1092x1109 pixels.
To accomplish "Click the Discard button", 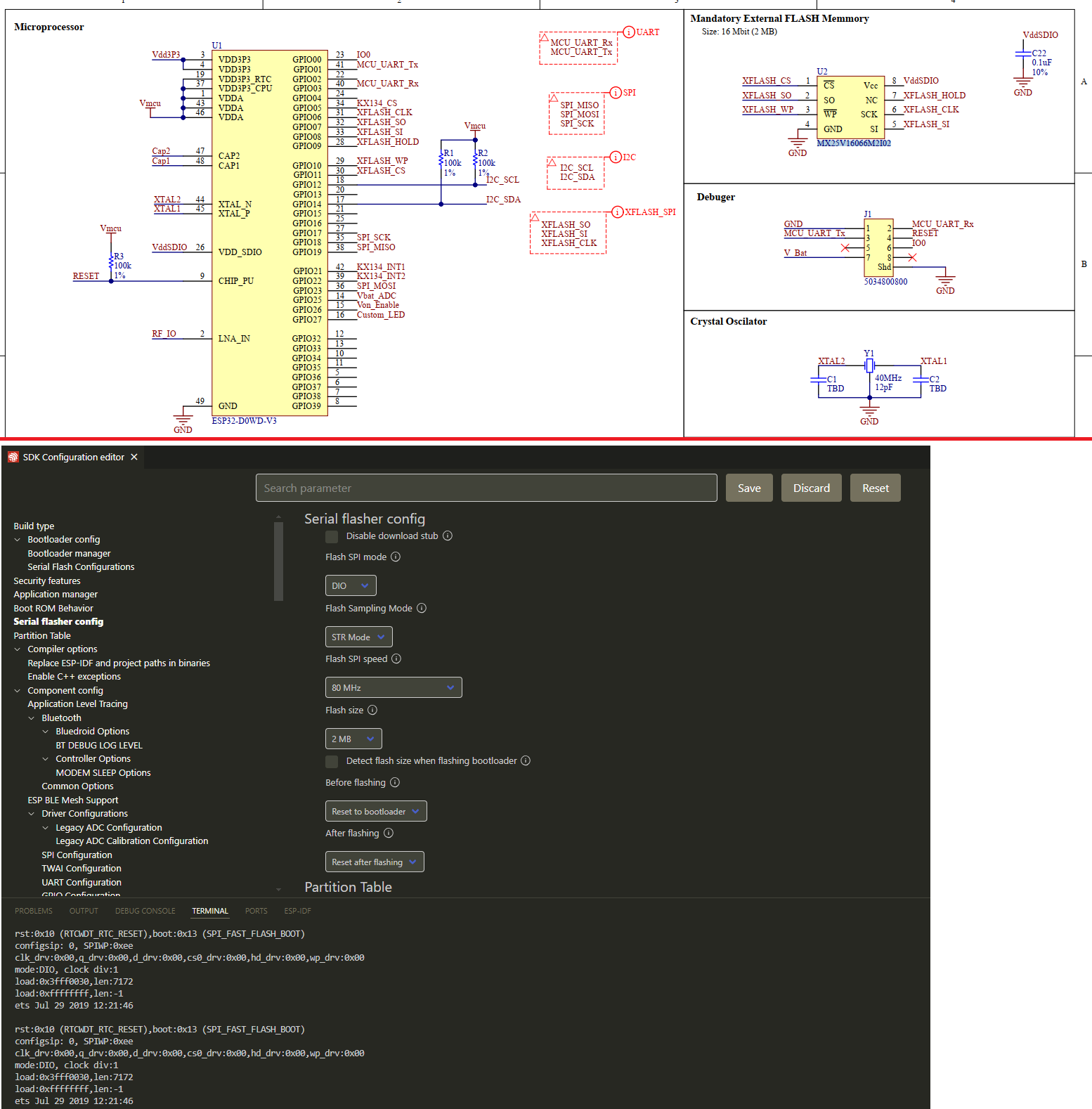I will click(812, 488).
